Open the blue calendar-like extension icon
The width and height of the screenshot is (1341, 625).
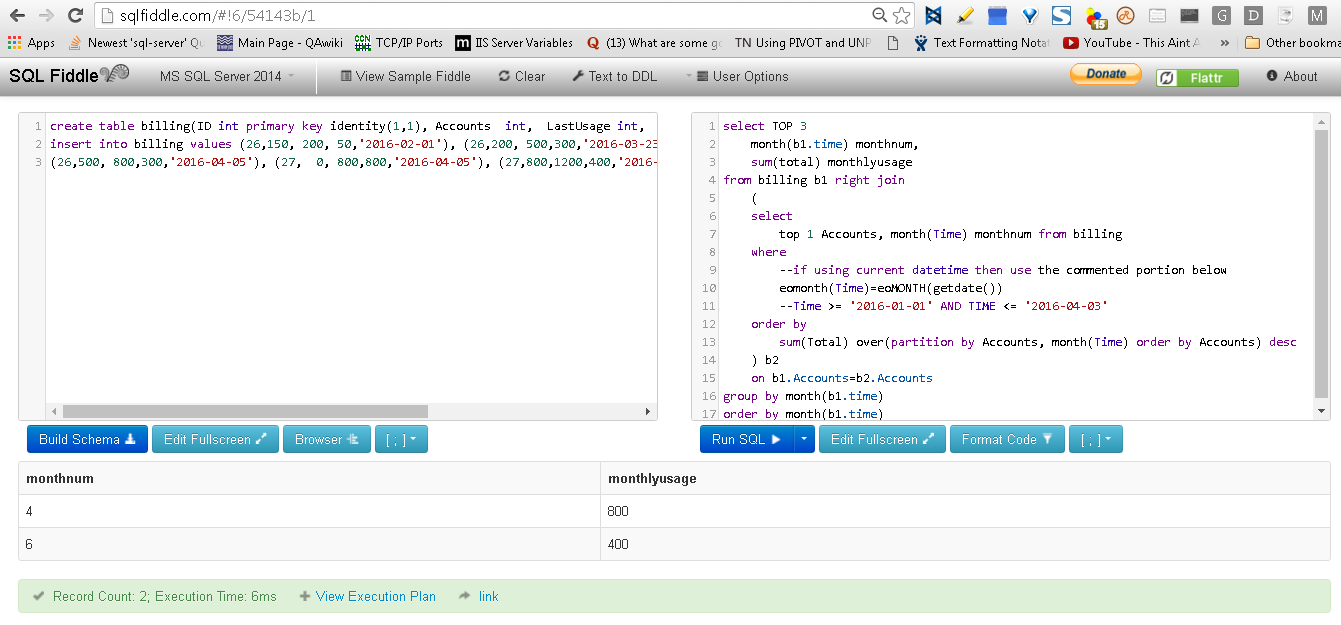[x=997, y=16]
